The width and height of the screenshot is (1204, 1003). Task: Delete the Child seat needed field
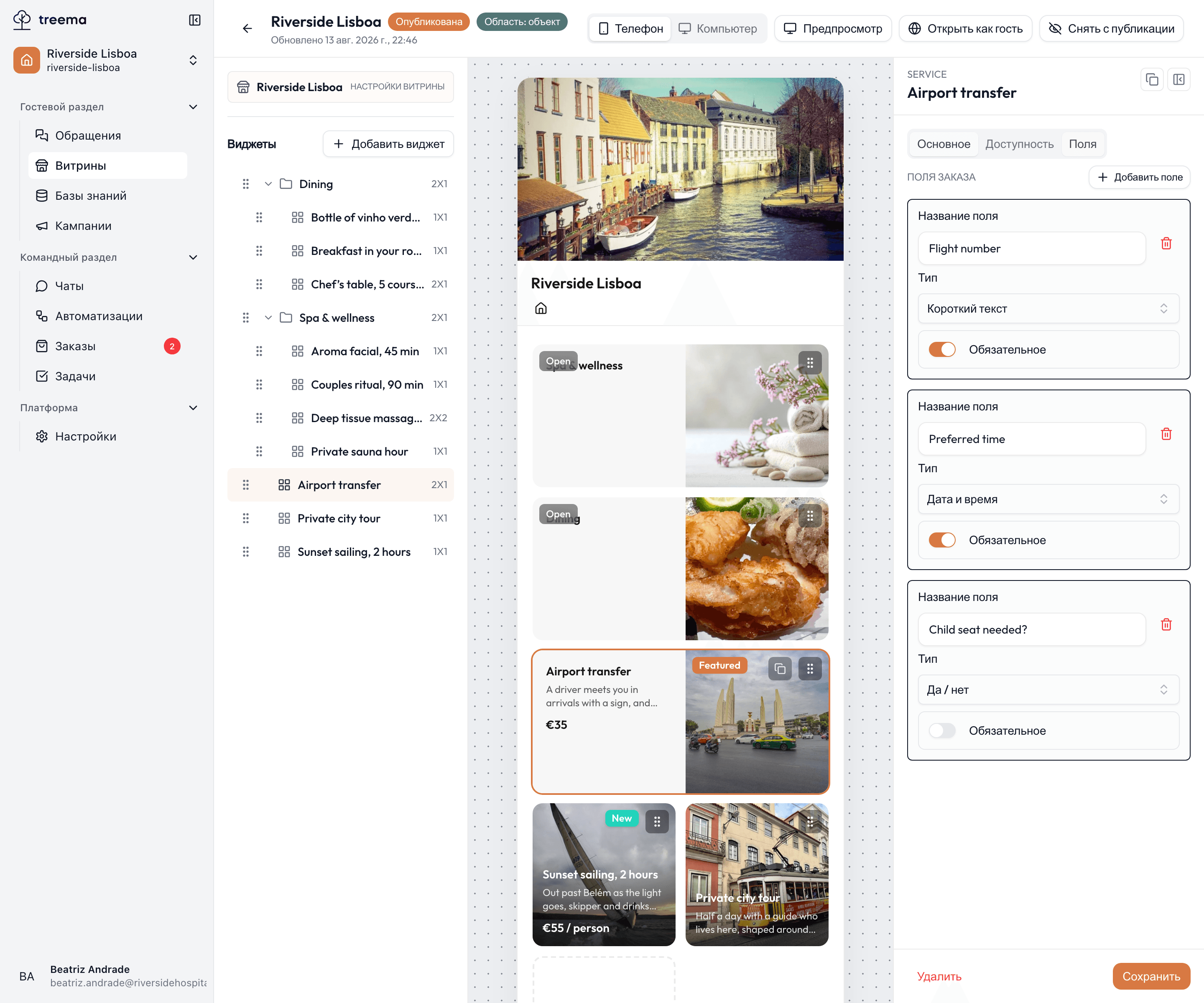tap(1166, 625)
